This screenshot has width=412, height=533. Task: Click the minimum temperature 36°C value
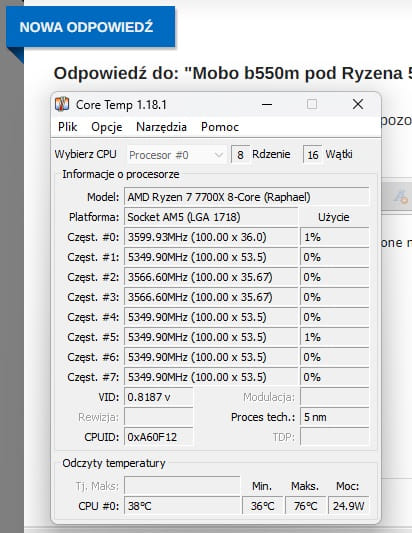pos(262,506)
